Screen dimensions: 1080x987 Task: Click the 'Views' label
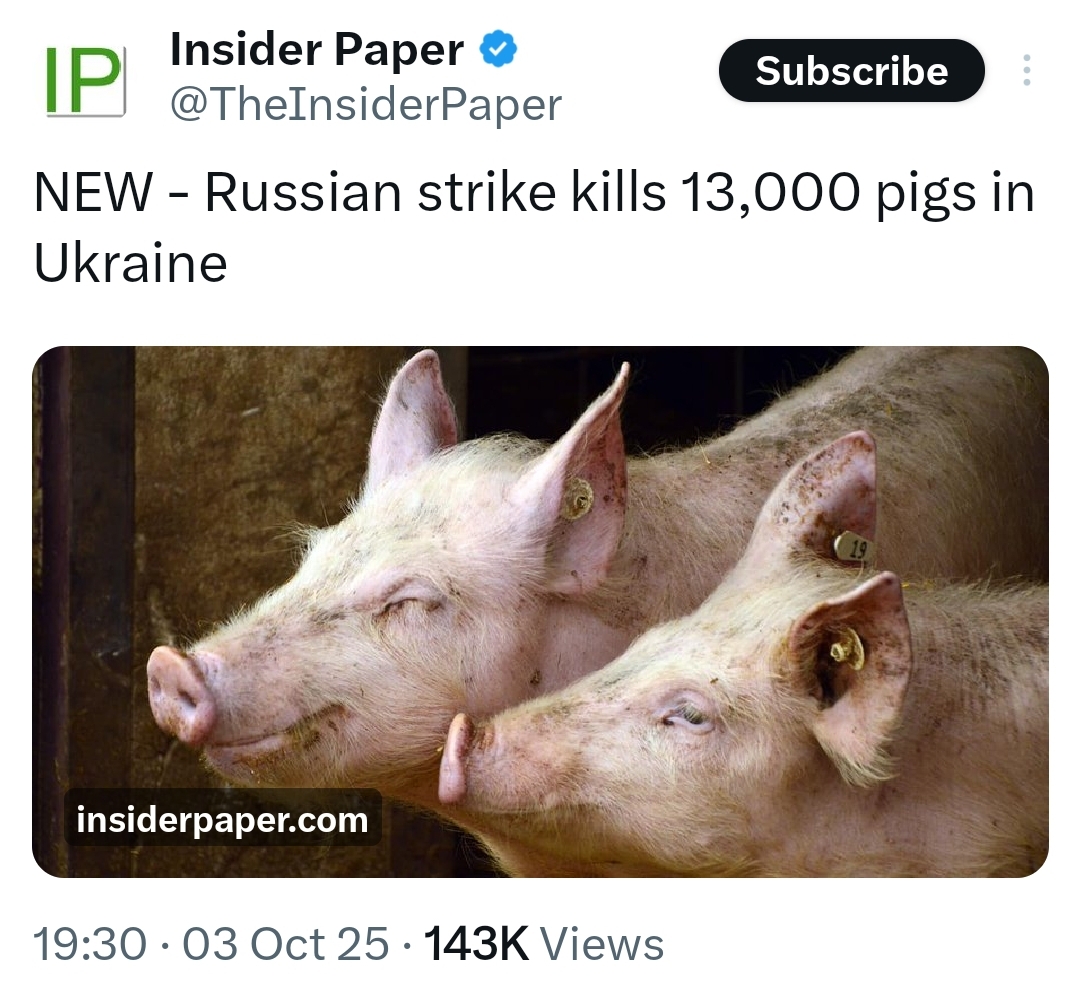pyautogui.click(x=602, y=943)
